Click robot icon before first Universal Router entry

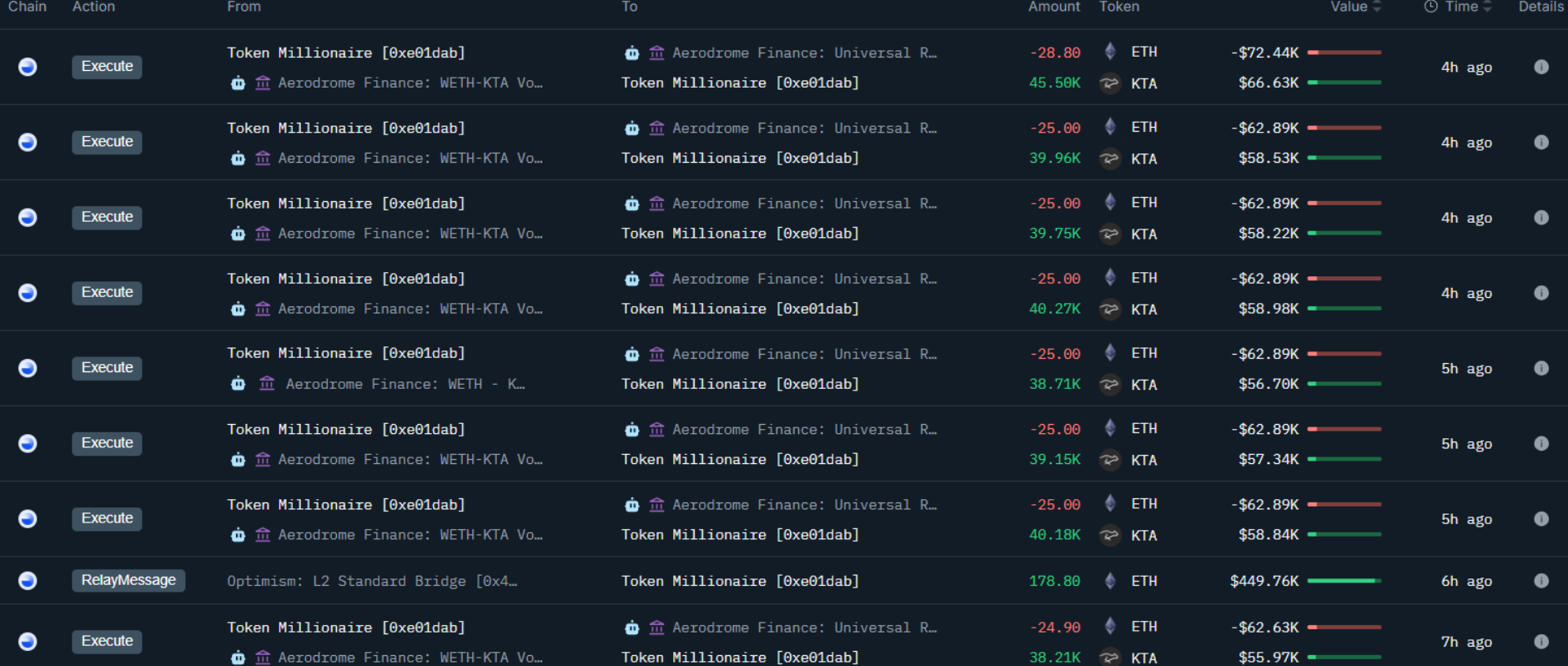coord(632,53)
